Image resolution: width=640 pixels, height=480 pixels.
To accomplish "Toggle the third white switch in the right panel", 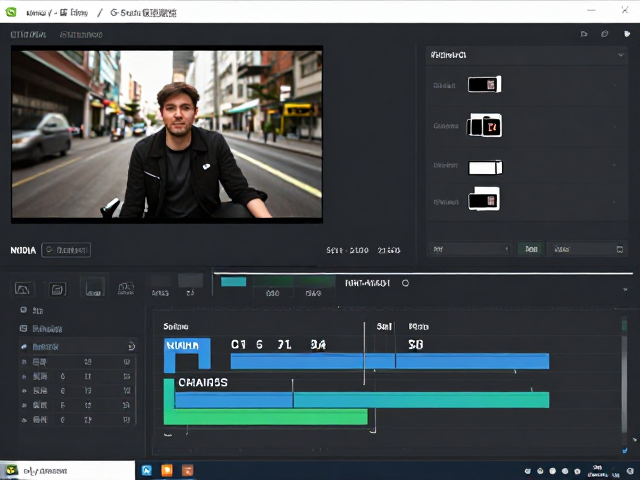I will click(485, 167).
